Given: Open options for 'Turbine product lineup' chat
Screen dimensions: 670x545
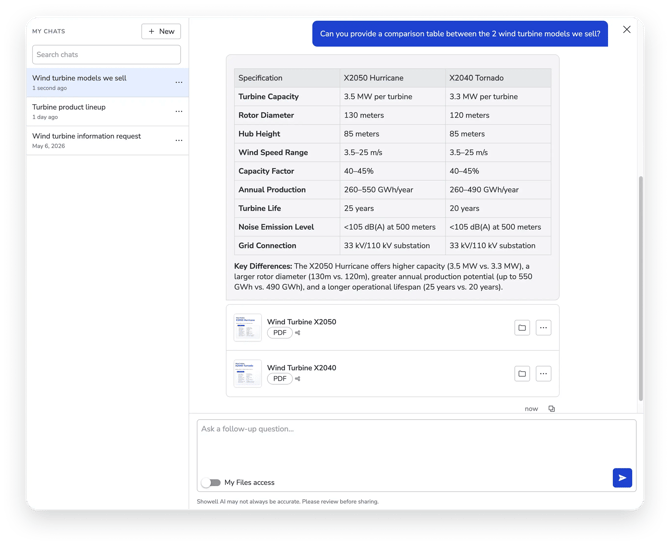Looking at the screenshot, I should coord(179,112).
